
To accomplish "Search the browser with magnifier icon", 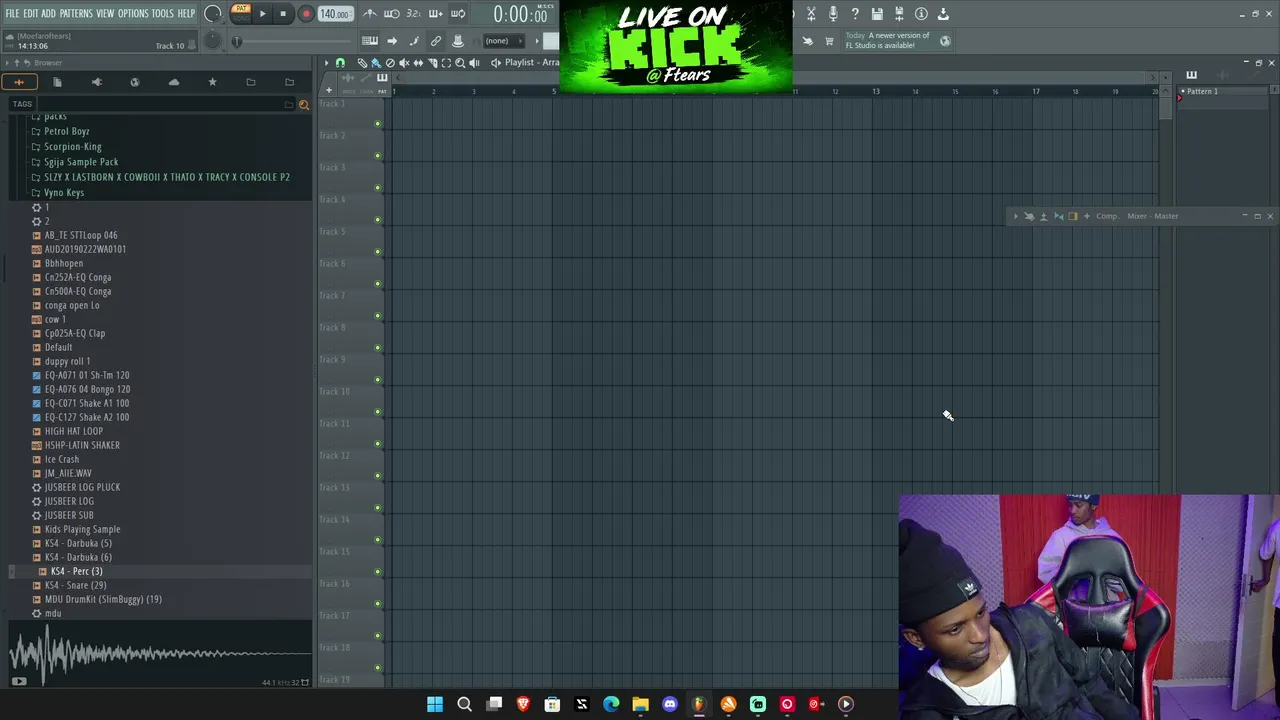I will tap(304, 104).
